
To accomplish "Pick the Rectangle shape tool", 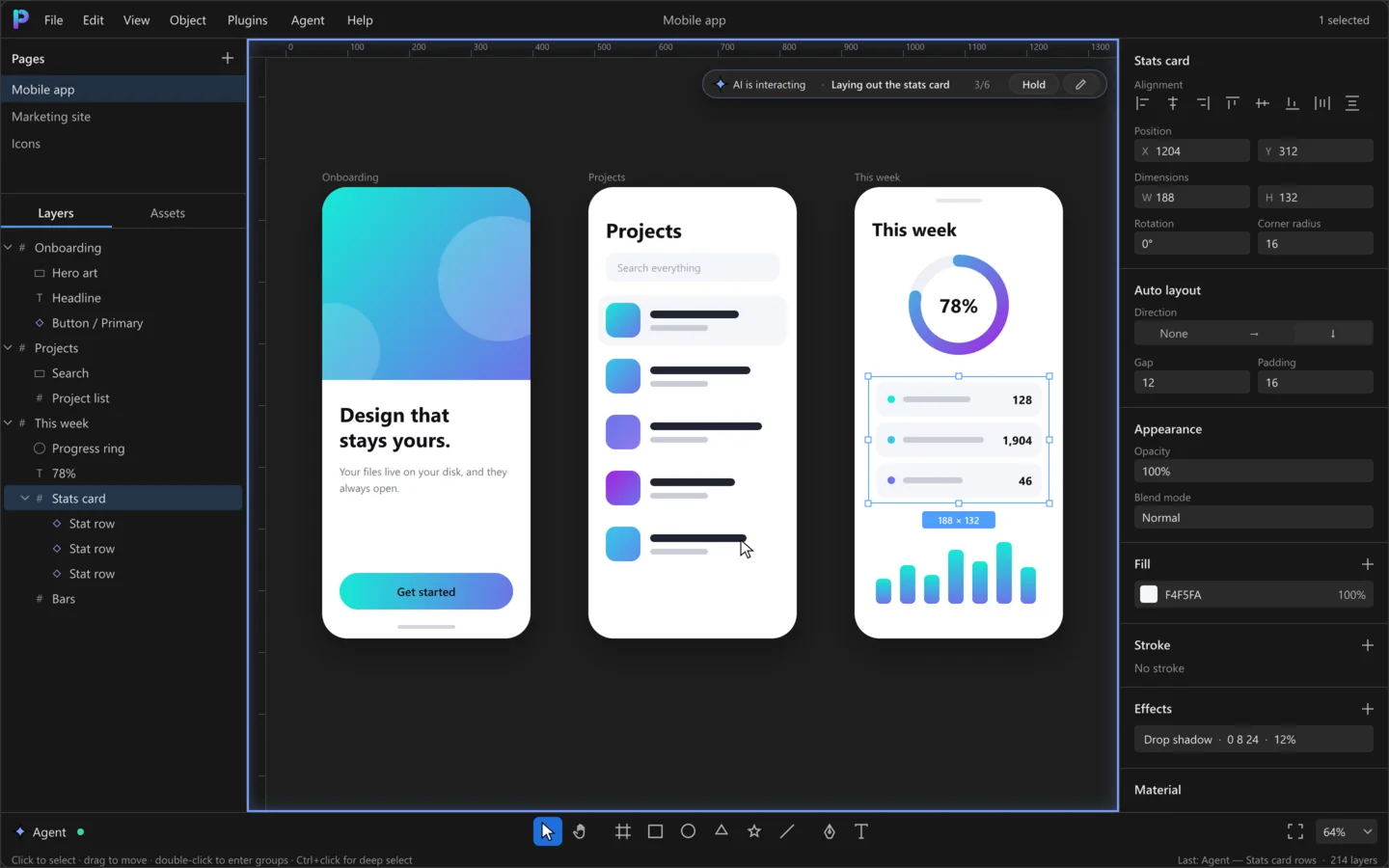I will [656, 831].
